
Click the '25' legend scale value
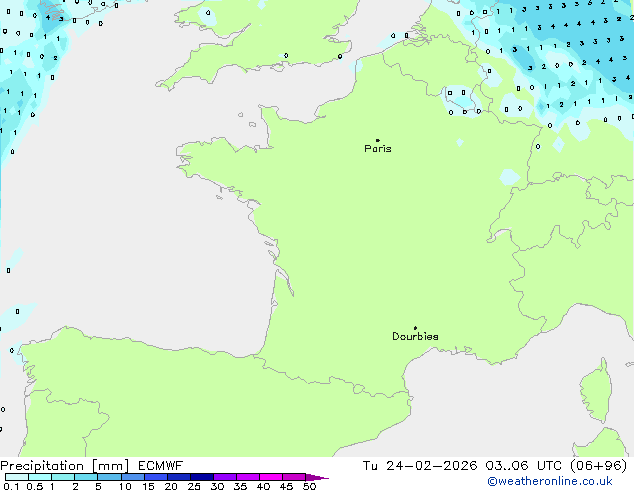194,486
